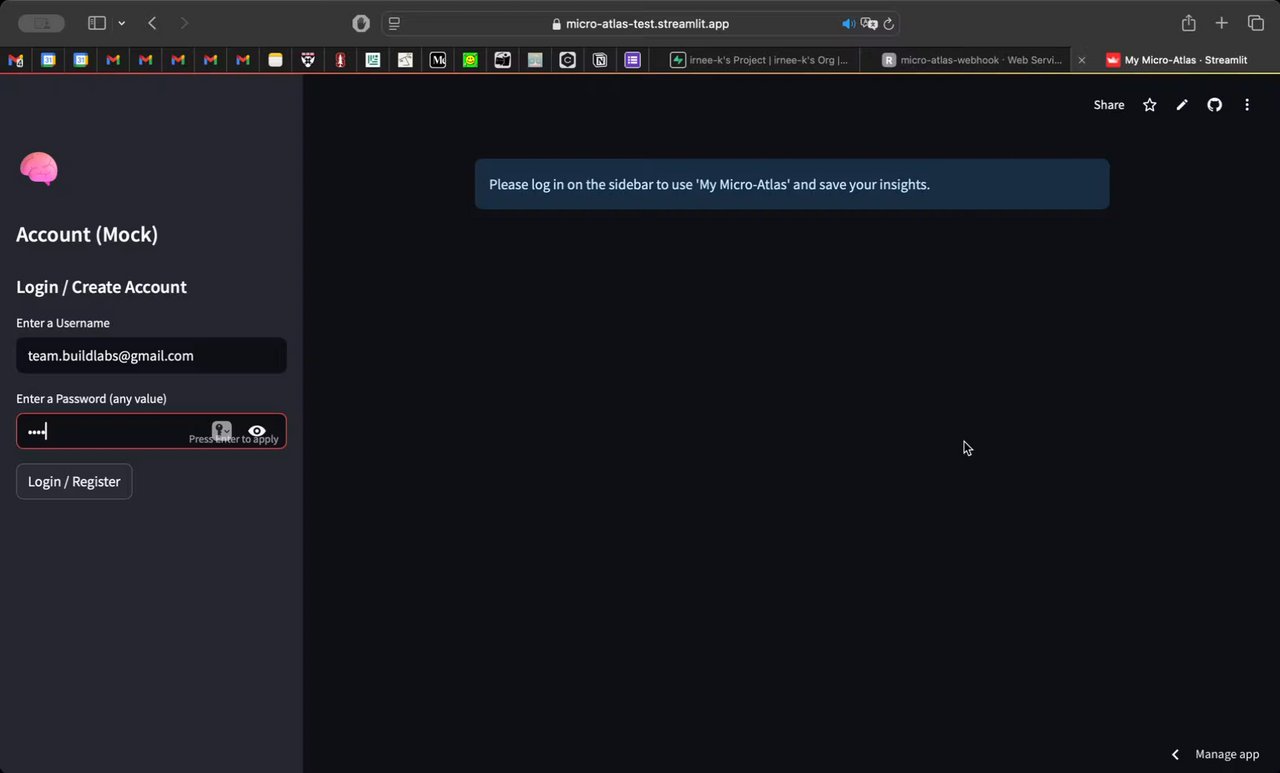Go forward to next page
The image size is (1280, 773).
pos(183,23)
